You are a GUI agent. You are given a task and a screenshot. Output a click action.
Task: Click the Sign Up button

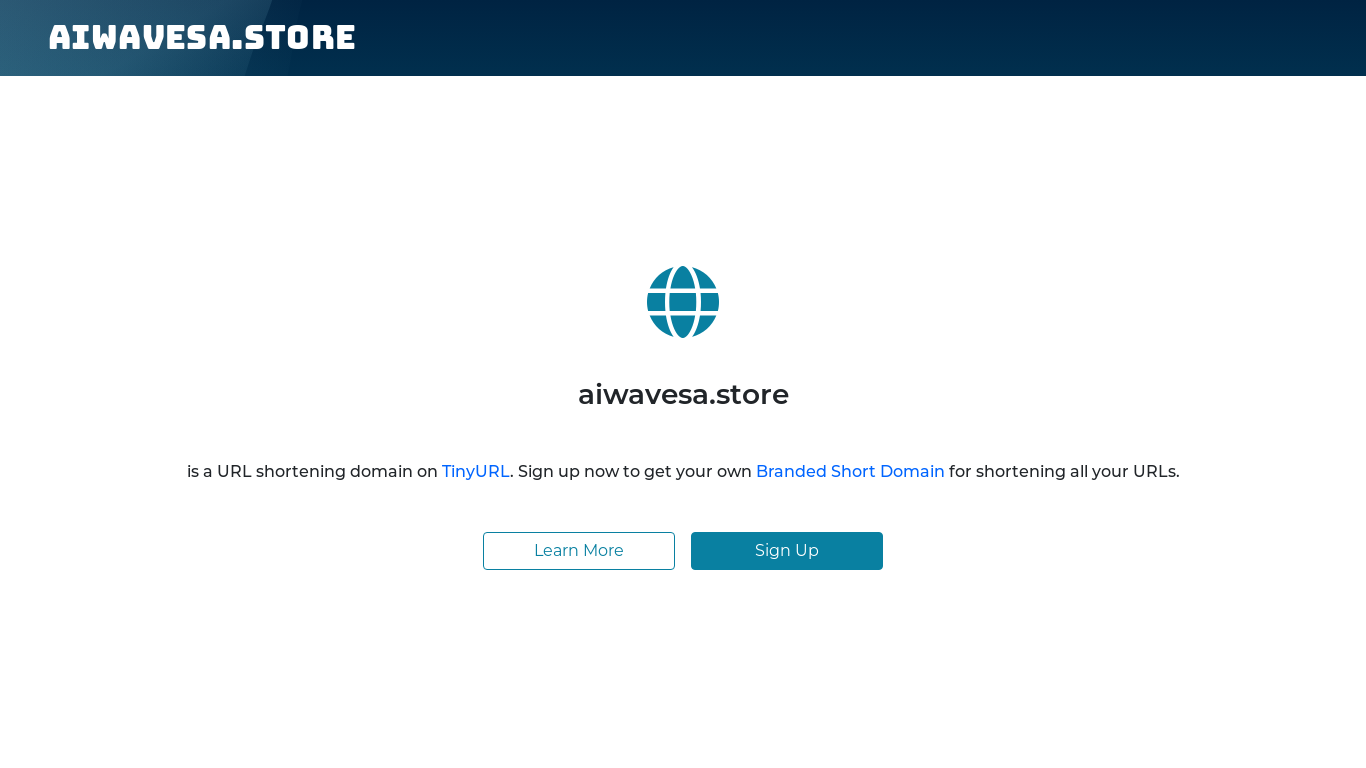(787, 551)
